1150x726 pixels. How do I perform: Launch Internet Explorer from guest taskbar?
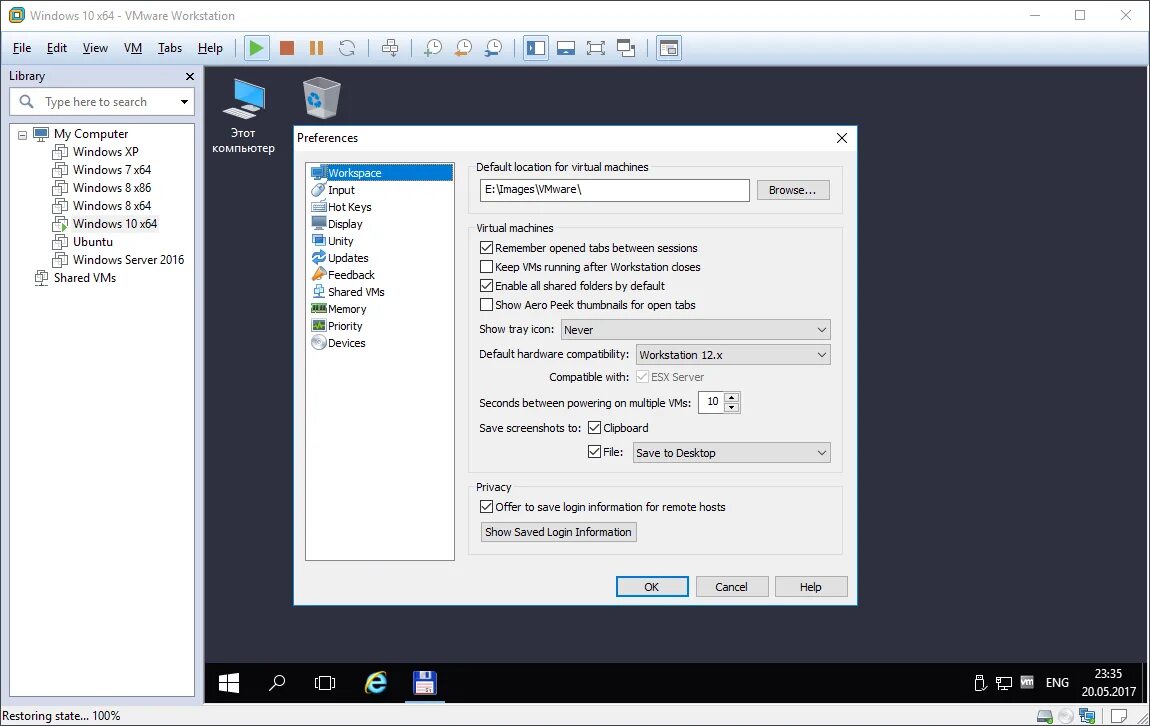pyautogui.click(x=376, y=683)
